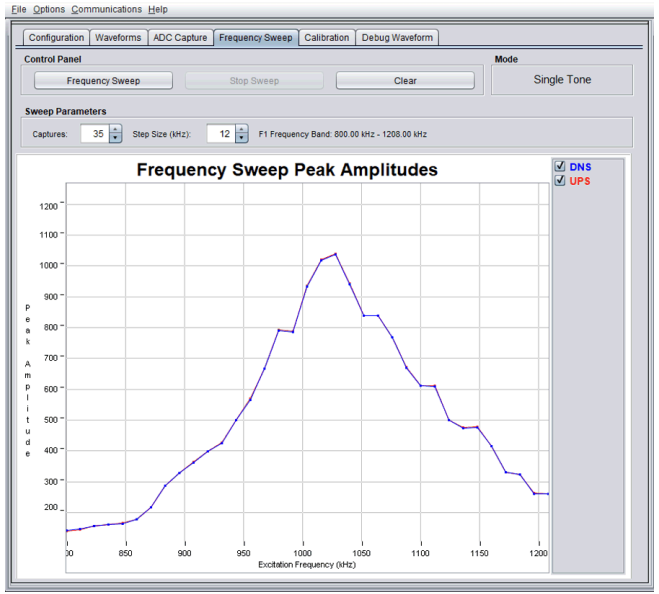Toggle the DNS series checkbox

click(560, 167)
